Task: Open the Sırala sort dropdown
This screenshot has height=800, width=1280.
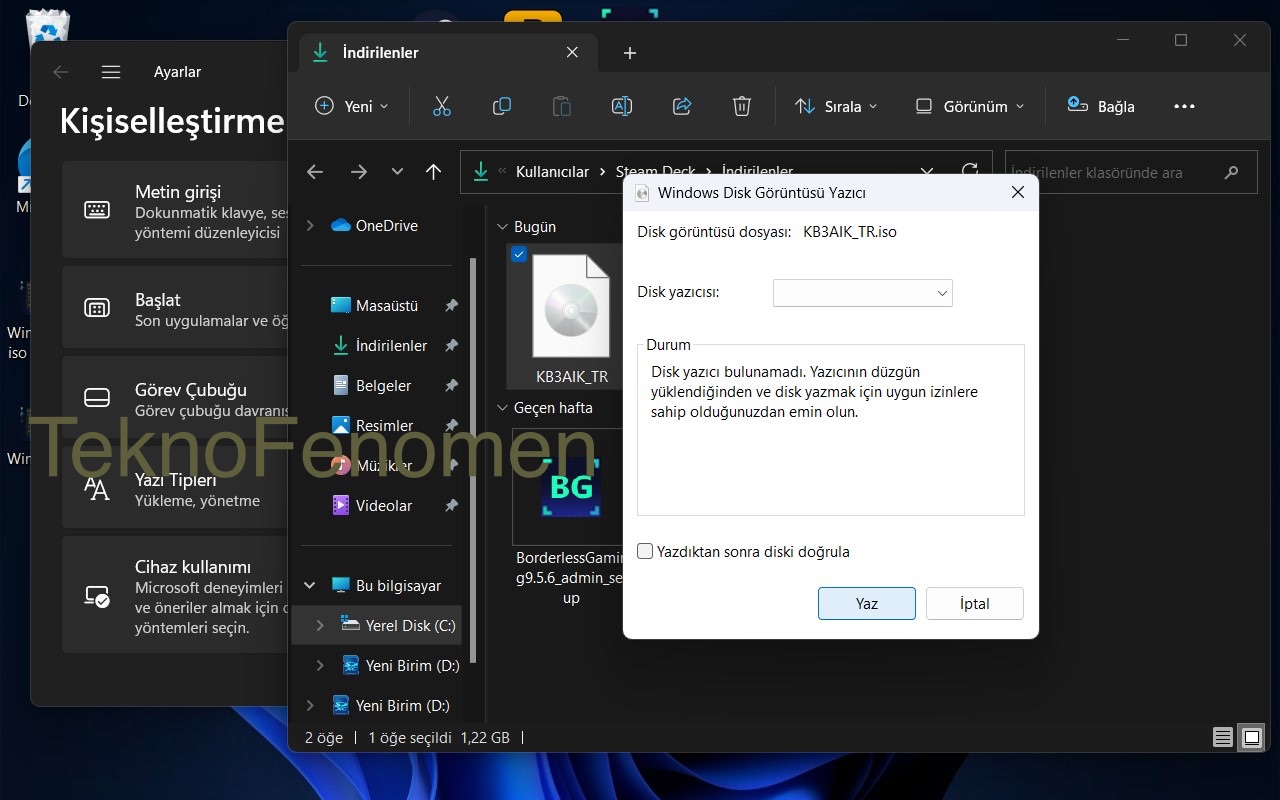Action: [x=836, y=106]
